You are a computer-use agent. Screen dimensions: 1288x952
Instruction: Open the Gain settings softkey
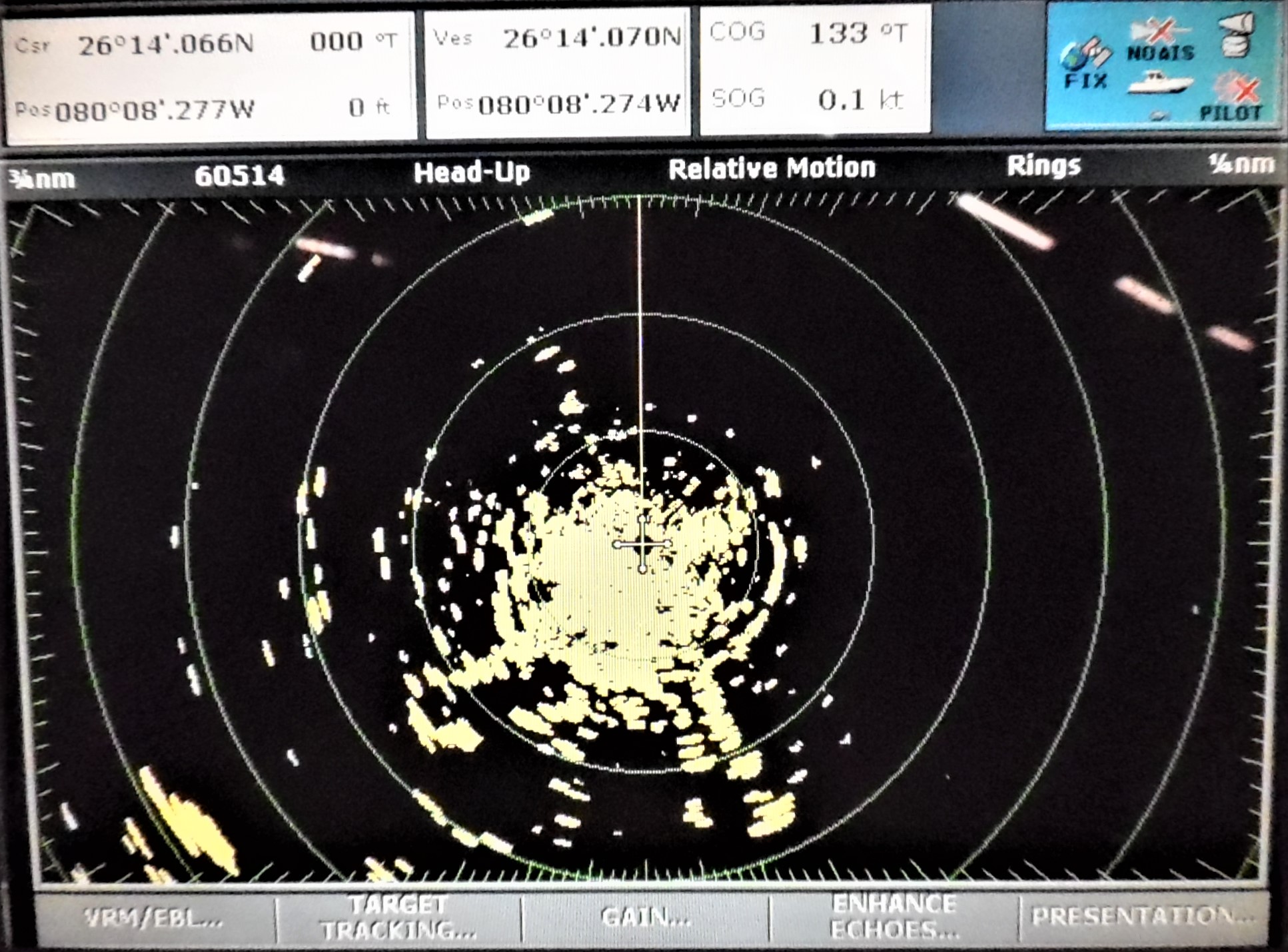click(646, 917)
